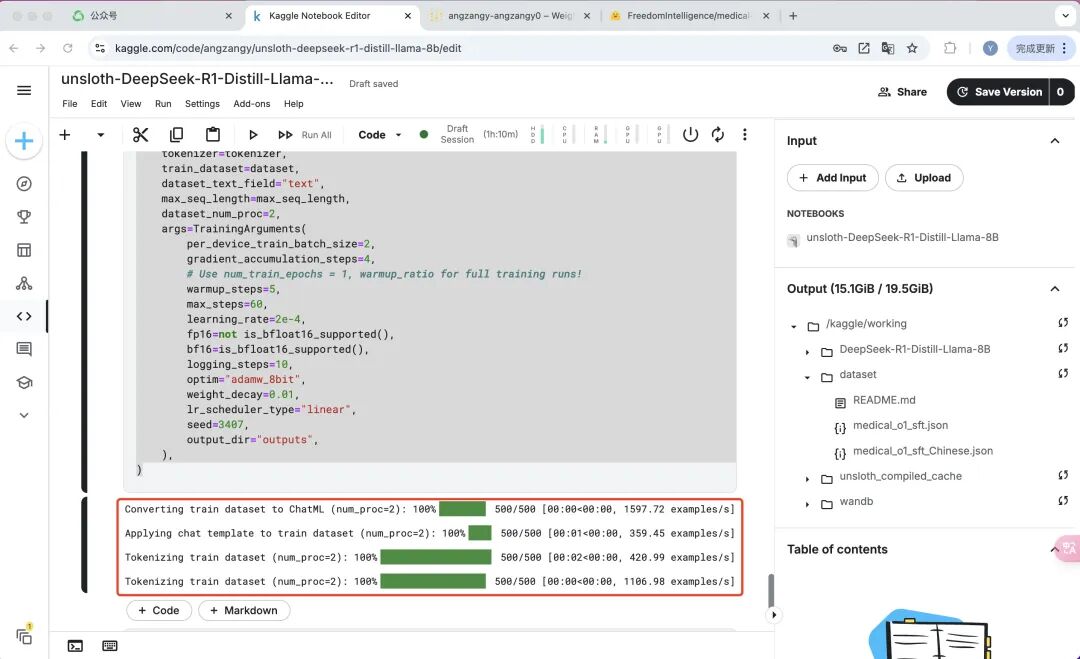
Task: Expand the unsloth_compiled_cache folder
Action: pyautogui.click(x=807, y=479)
